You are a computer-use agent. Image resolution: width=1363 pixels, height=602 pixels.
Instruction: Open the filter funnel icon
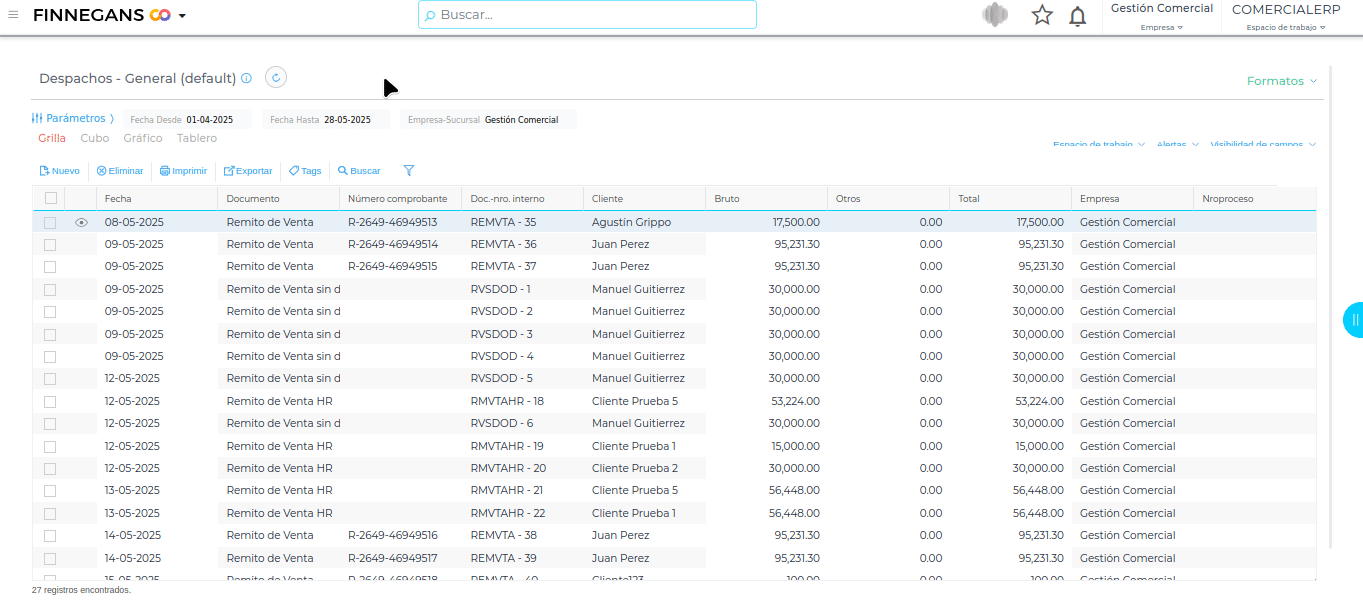pos(408,171)
